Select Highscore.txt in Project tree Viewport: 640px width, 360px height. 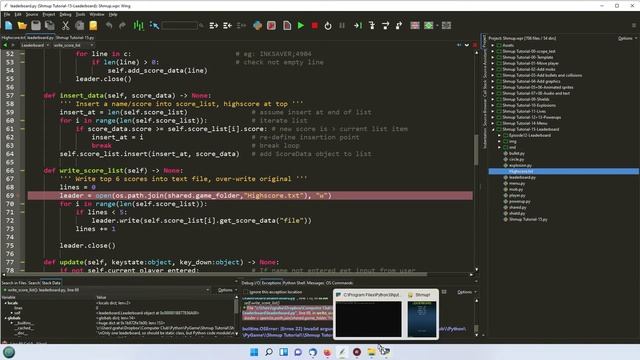click(564, 171)
